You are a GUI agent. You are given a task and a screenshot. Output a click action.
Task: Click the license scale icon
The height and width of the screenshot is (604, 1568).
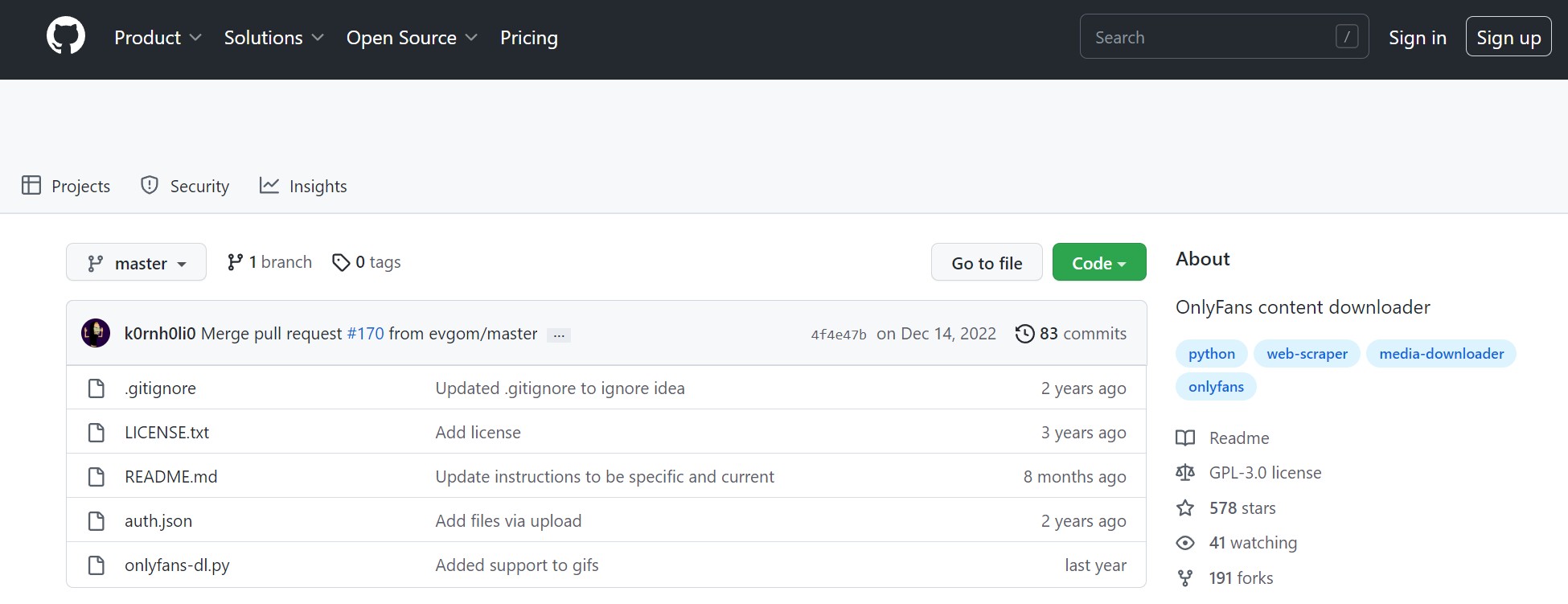[1185, 473]
